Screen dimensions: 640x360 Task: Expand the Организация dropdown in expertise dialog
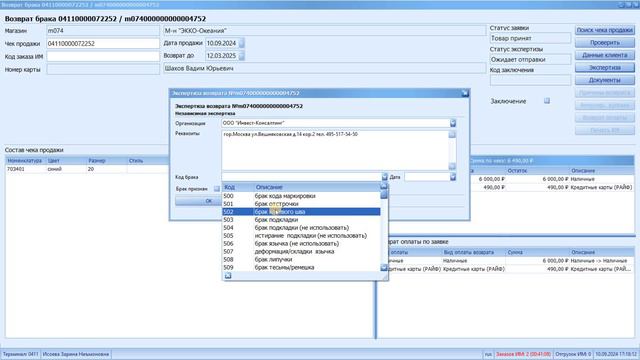(x=453, y=123)
